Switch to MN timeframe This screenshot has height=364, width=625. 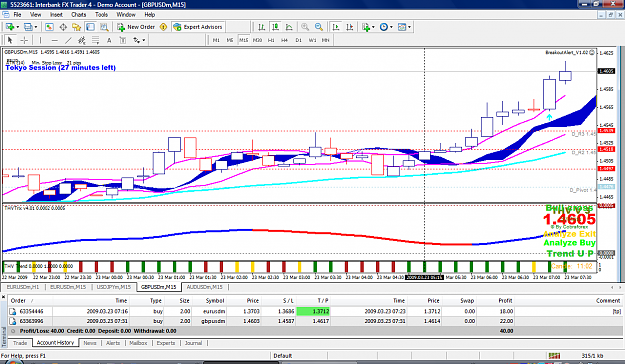(x=325, y=40)
